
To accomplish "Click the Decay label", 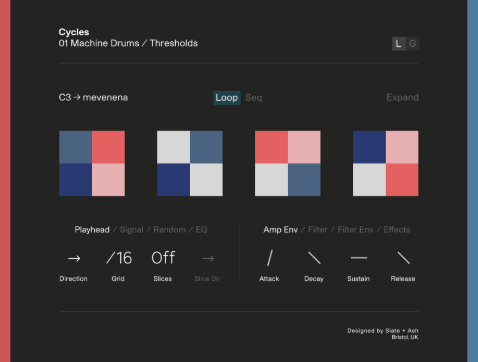I will click(314, 279).
